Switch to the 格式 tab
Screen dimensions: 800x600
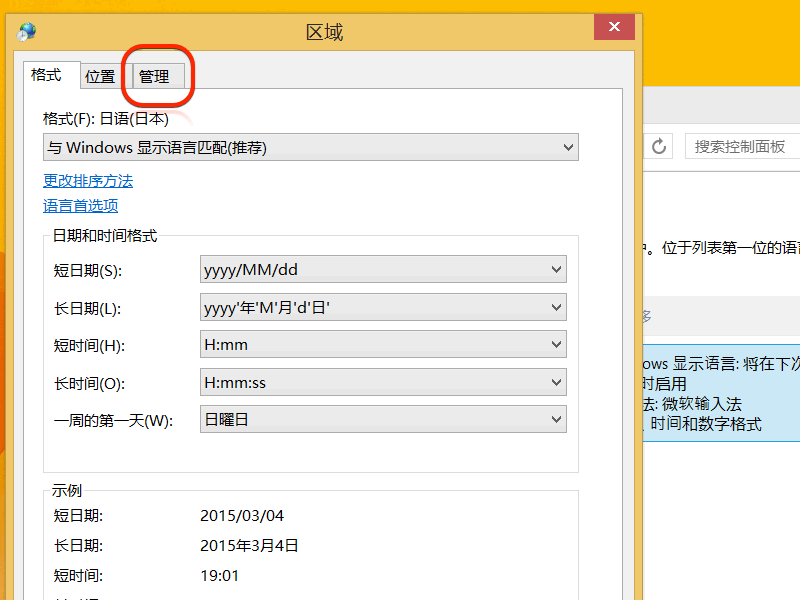pyautogui.click(x=46, y=75)
